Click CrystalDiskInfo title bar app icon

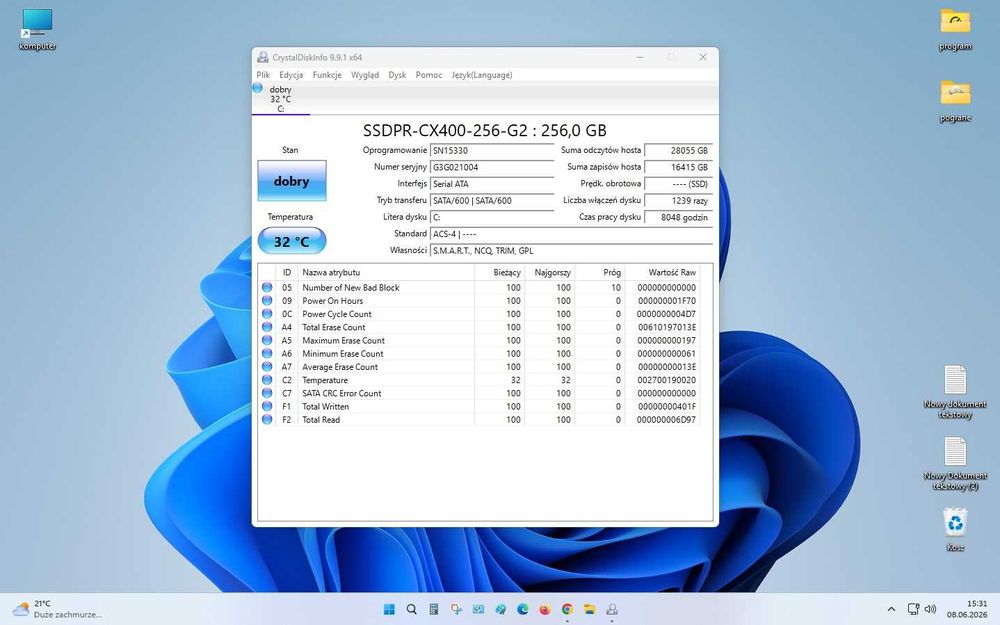(263, 57)
